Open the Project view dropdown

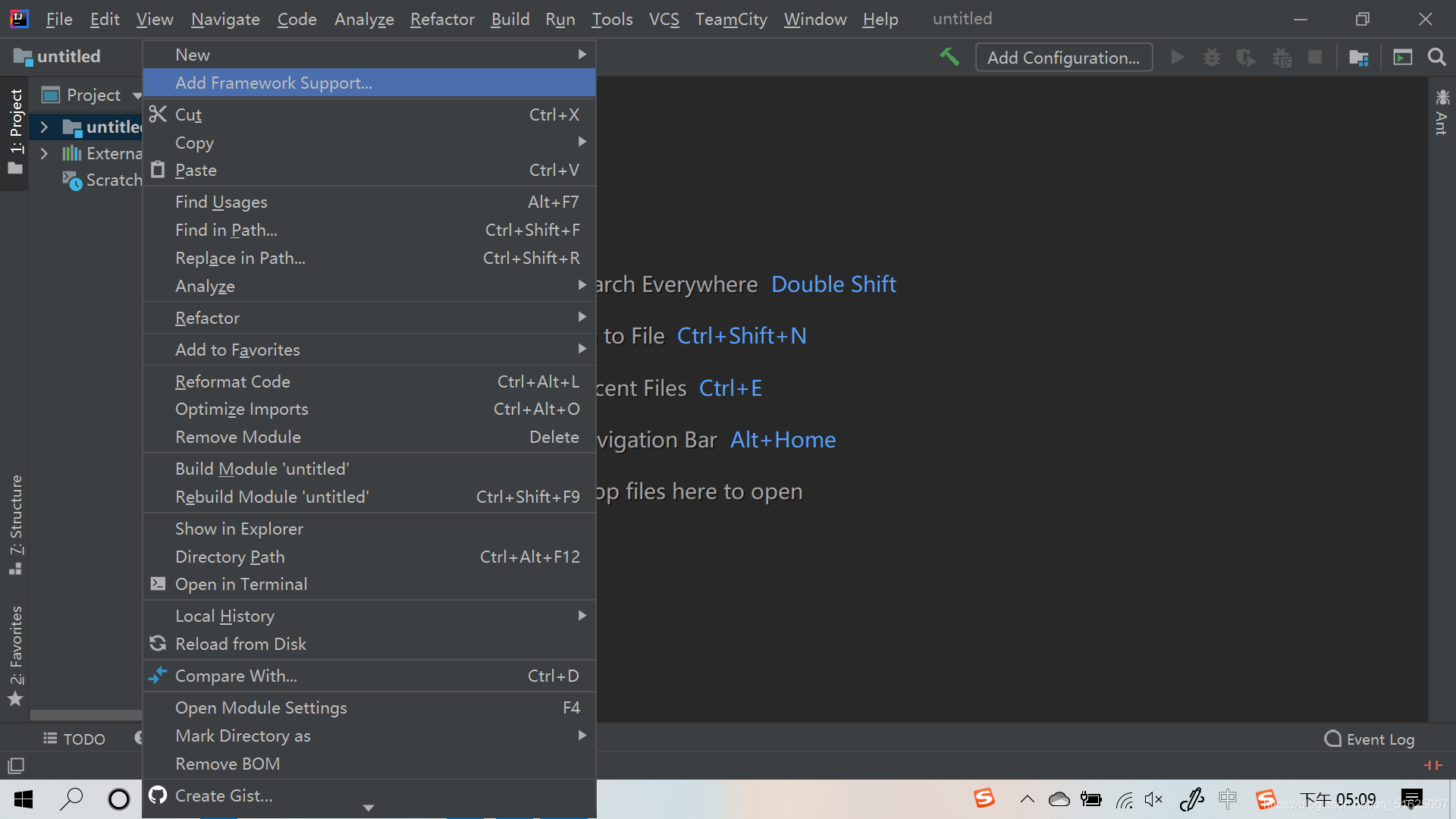(x=136, y=96)
